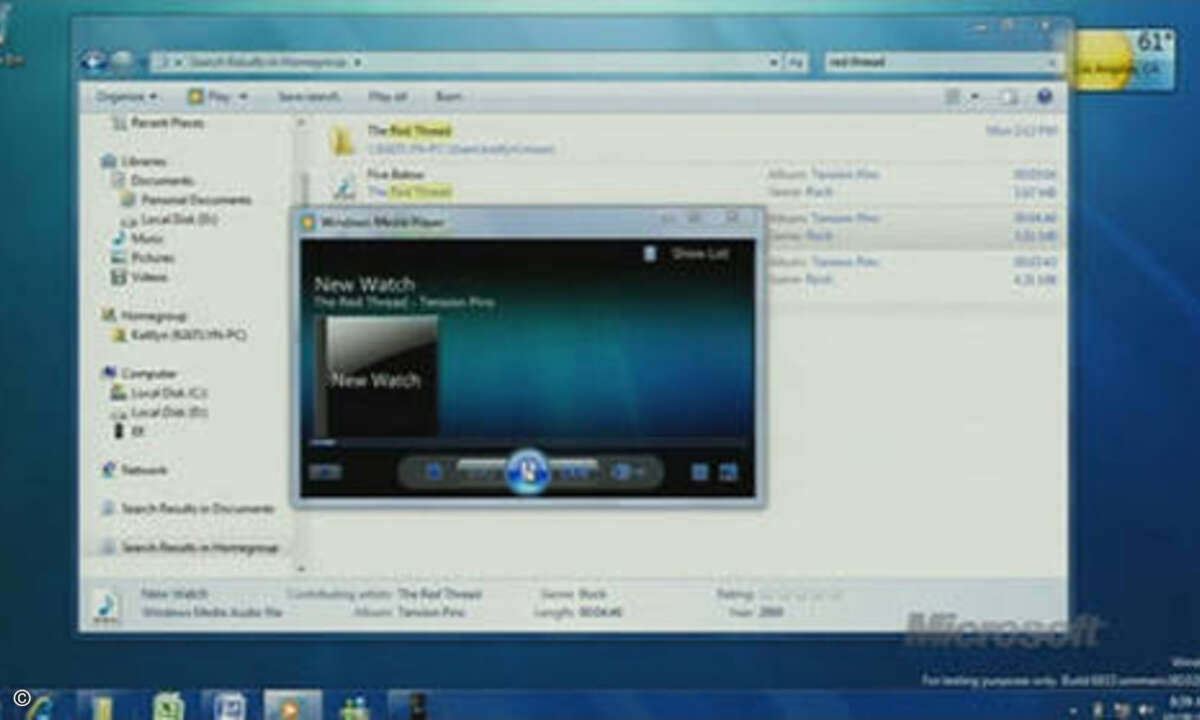Click the Media Player seek progress bar
The width and height of the screenshot is (1200, 720).
[x=527, y=442]
